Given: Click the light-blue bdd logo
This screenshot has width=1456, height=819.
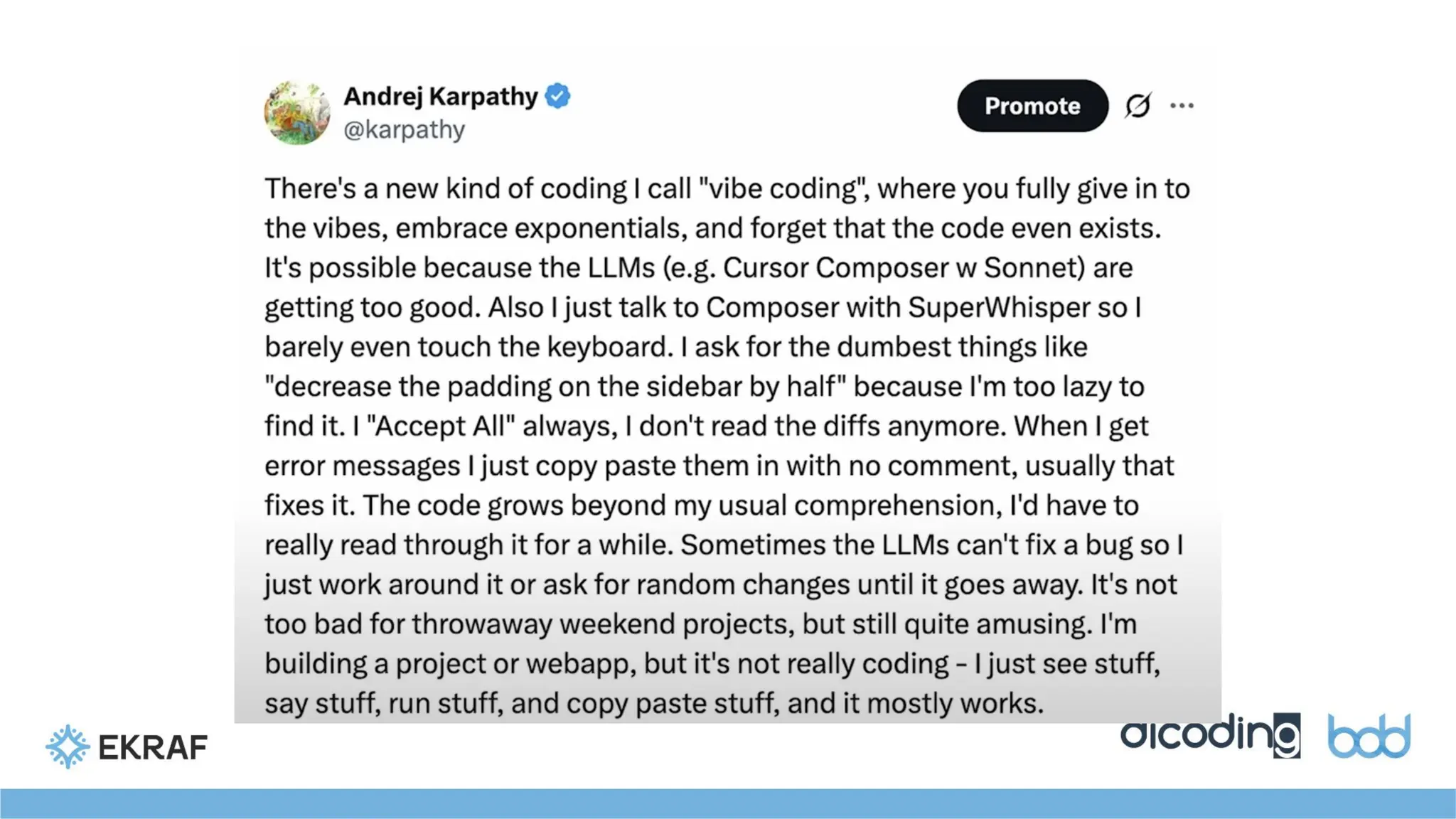Looking at the screenshot, I should (1369, 736).
